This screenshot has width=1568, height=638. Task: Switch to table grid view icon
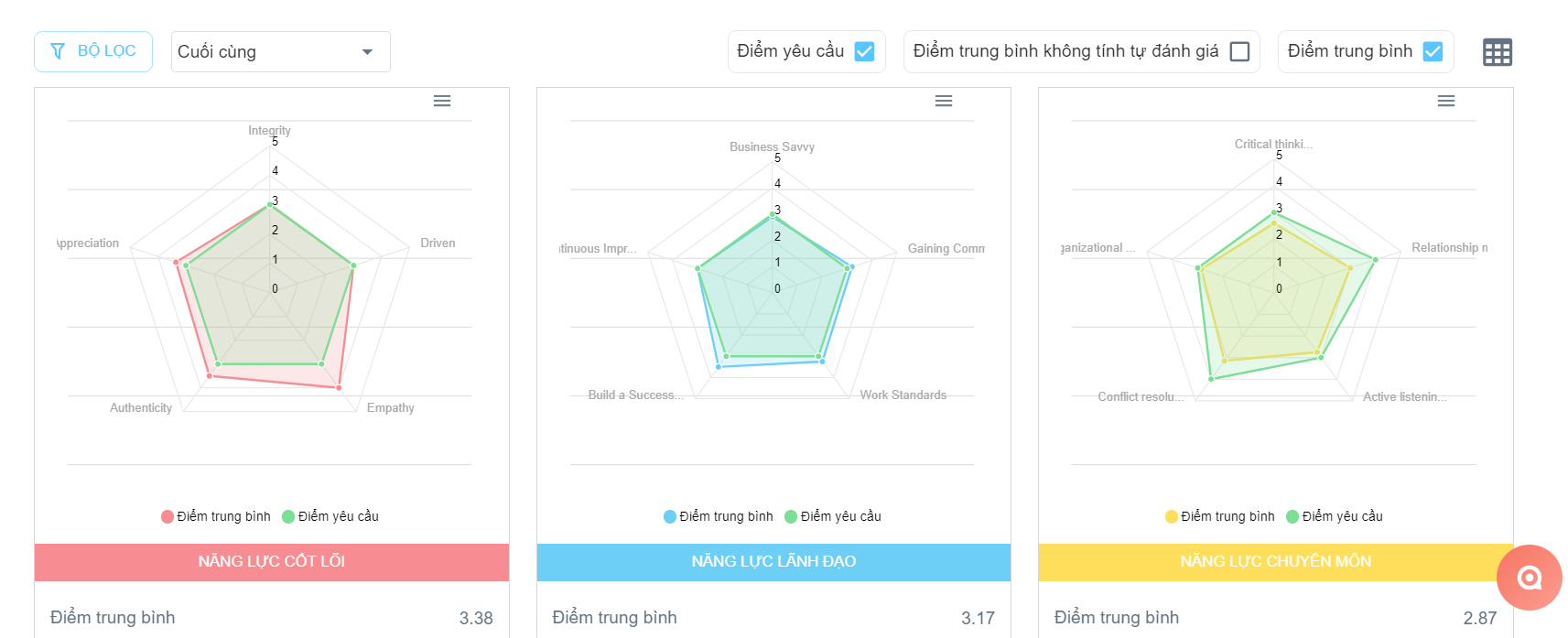tap(1498, 52)
